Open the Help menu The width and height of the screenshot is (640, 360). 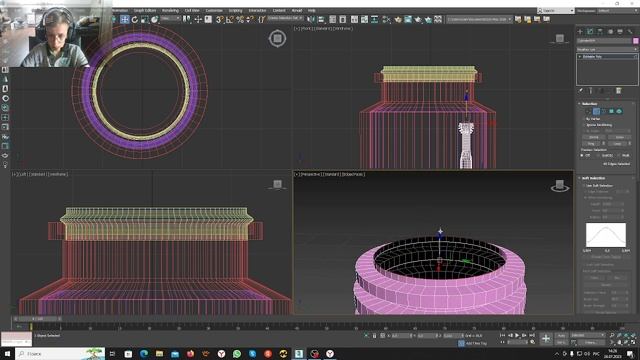(311, 11)
